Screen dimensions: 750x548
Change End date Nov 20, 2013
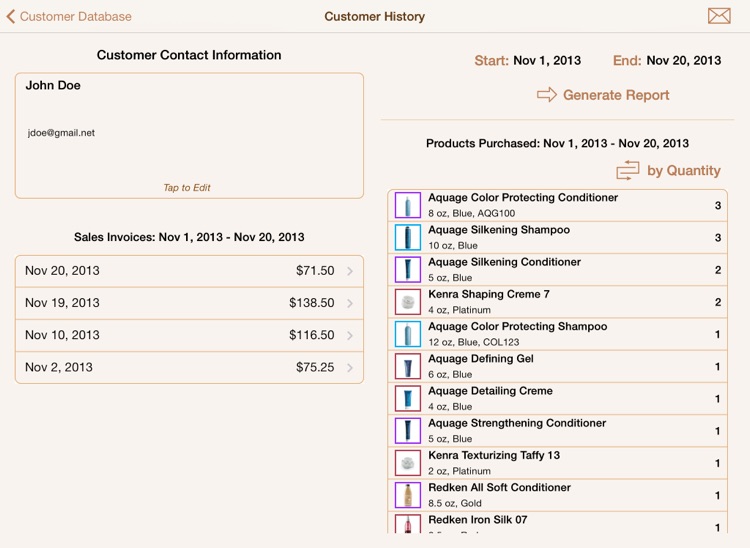[684, 61]
